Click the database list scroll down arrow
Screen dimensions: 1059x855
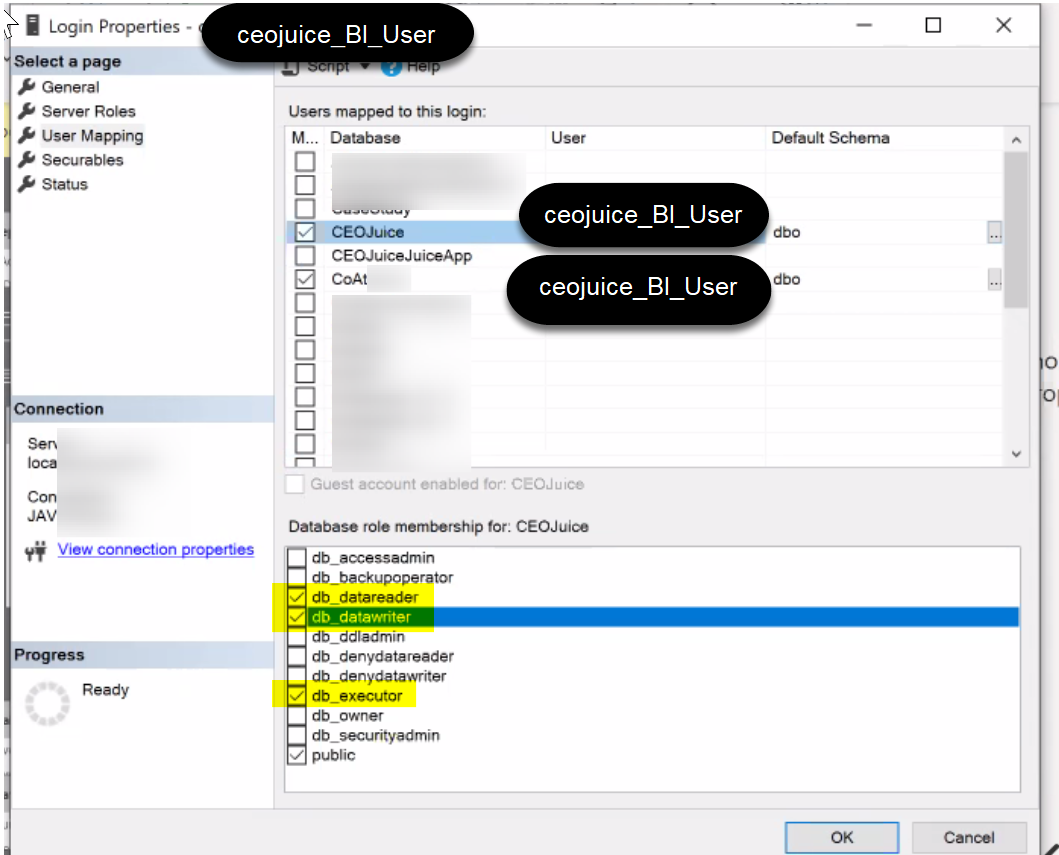1016,454
